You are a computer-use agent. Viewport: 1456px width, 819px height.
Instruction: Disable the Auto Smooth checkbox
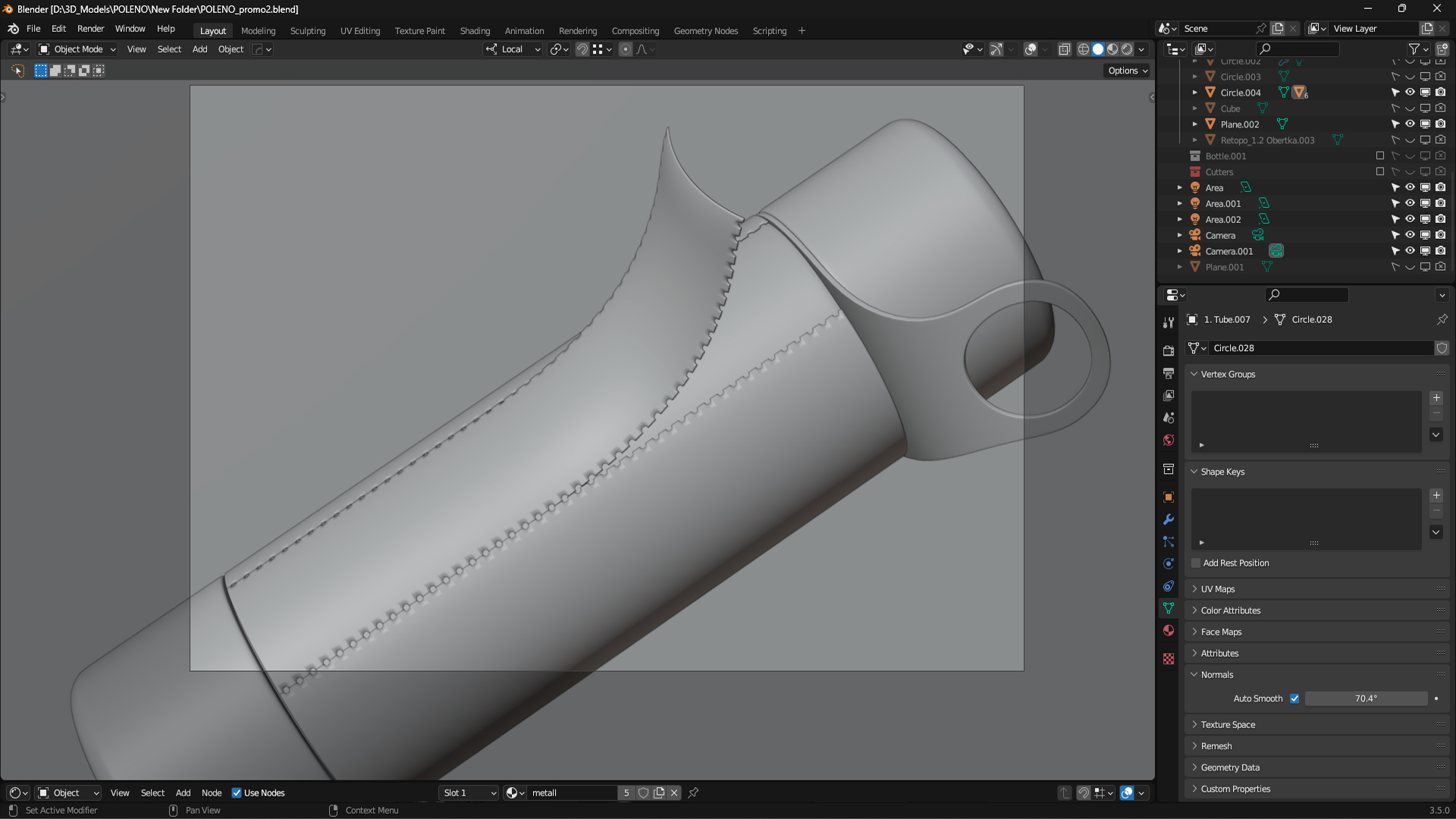point(1294,698)
